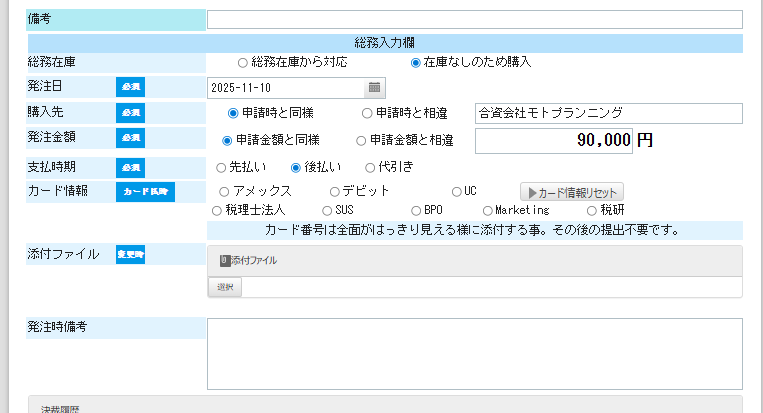The height and width of the screenshot is (413, 763).
Task: Choose 申請金額と相違 for 発注金額
Action: pos(361,141)
